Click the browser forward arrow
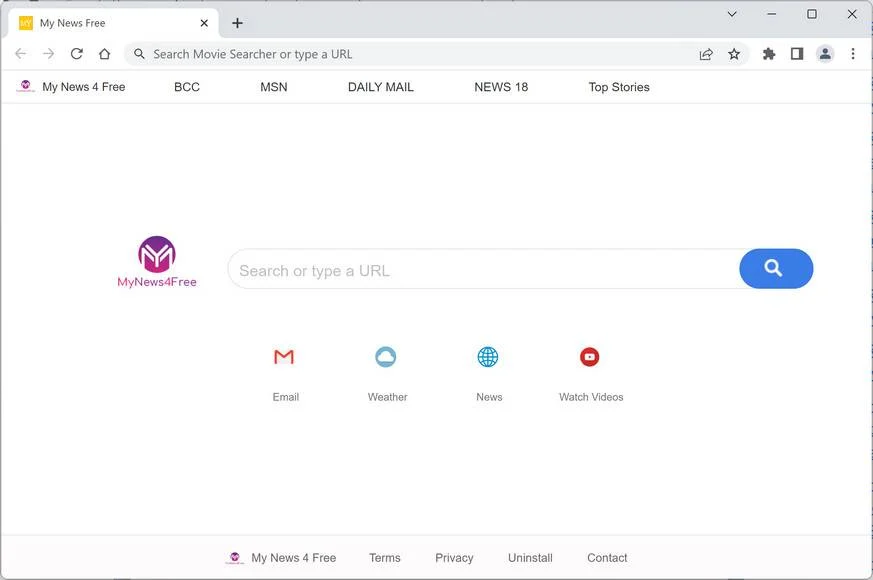This screenshot has height=580, width=873. (49, 54)
